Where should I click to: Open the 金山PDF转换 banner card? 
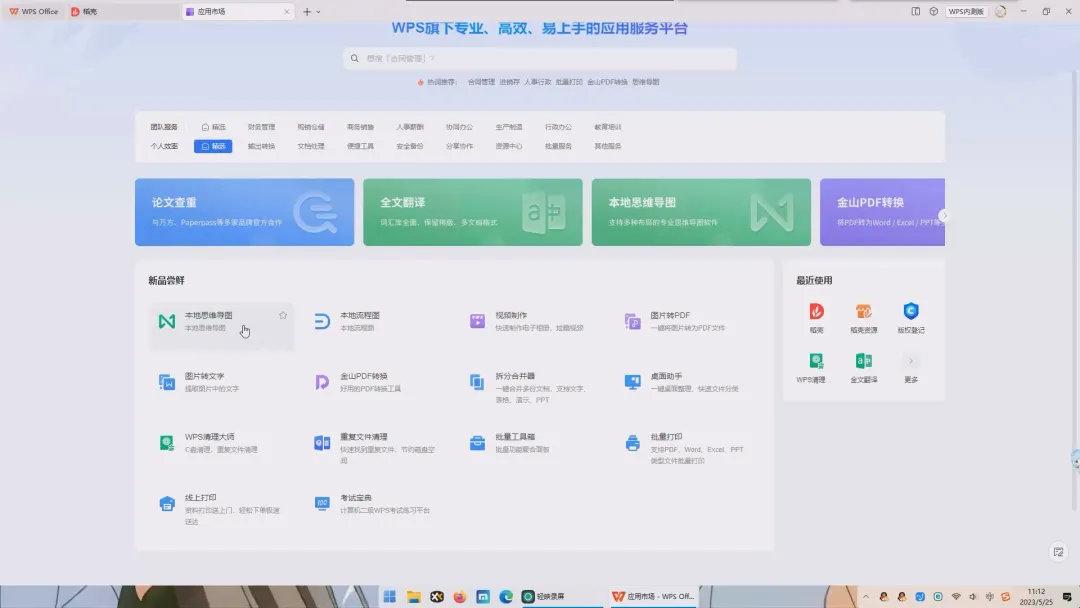tap(882, 212)
